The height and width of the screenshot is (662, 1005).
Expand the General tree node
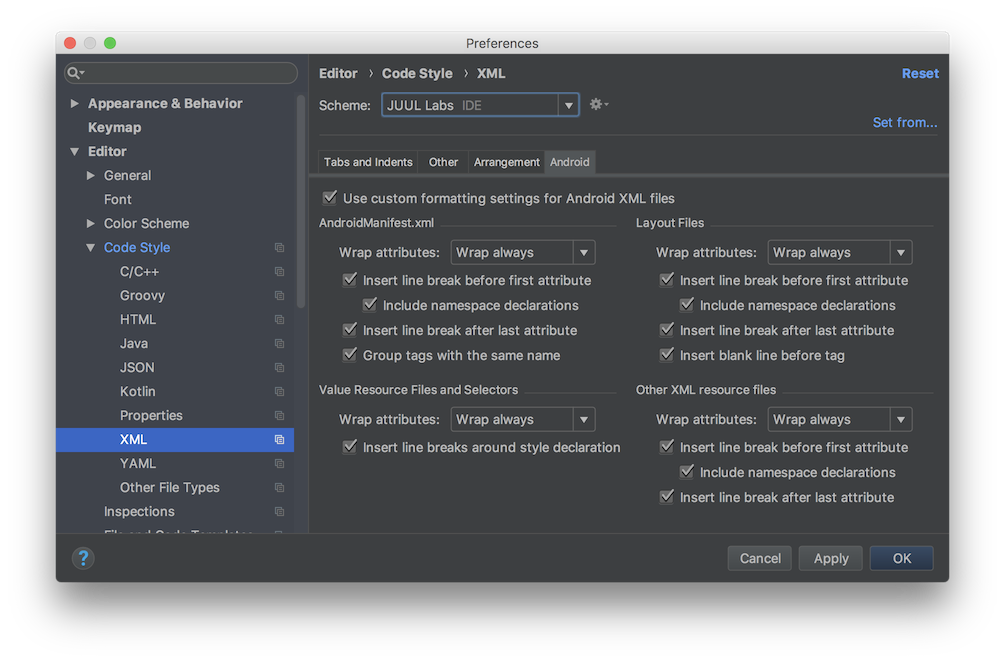[91, 176]
